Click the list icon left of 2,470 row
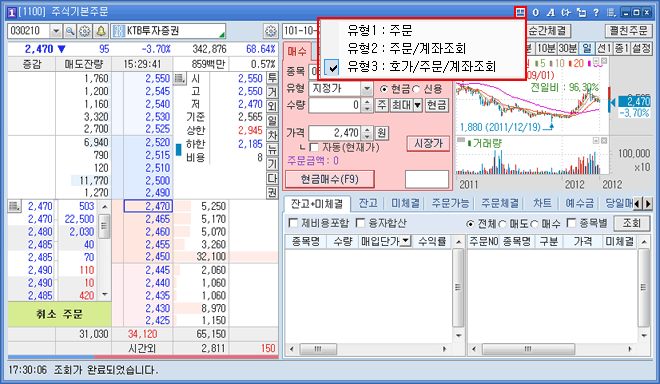This screenshot has height=384, width=660. [x=14, y=206]
